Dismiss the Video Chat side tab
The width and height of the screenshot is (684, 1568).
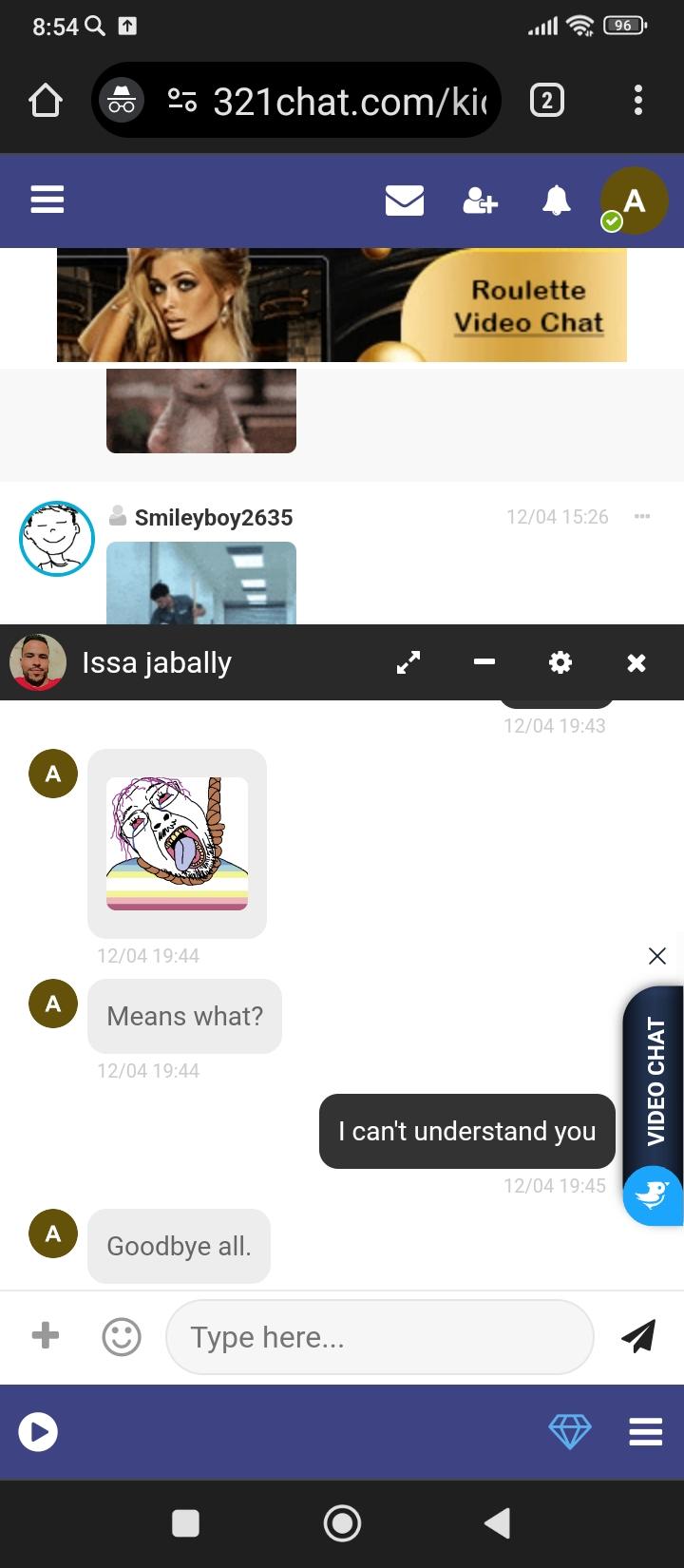pyautogui.click(x=657, y=956)
